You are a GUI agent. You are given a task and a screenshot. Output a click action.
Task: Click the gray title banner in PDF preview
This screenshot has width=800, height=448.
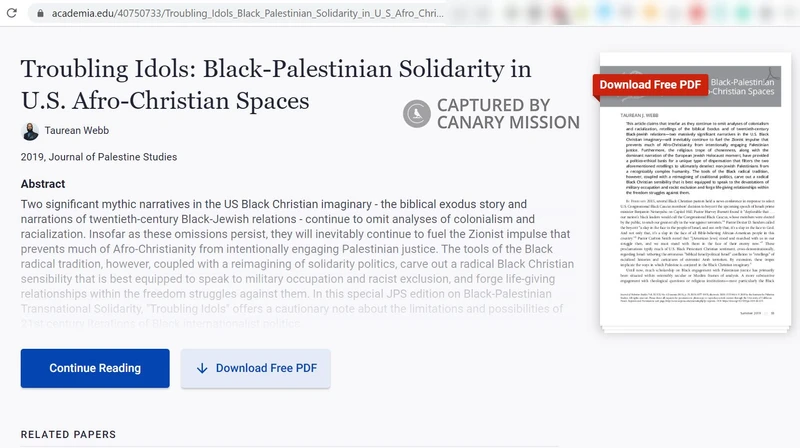690,87
